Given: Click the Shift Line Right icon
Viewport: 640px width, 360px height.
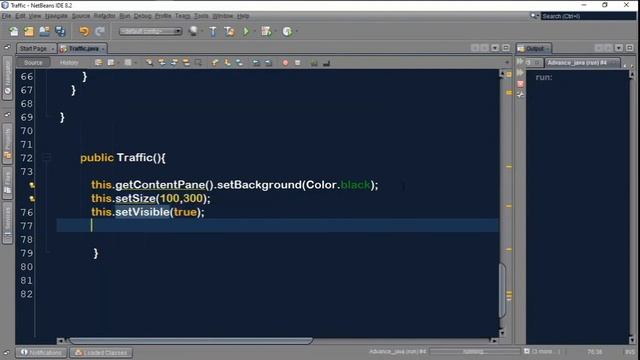Looking at the screenshot, I should [x=268, y=62].
